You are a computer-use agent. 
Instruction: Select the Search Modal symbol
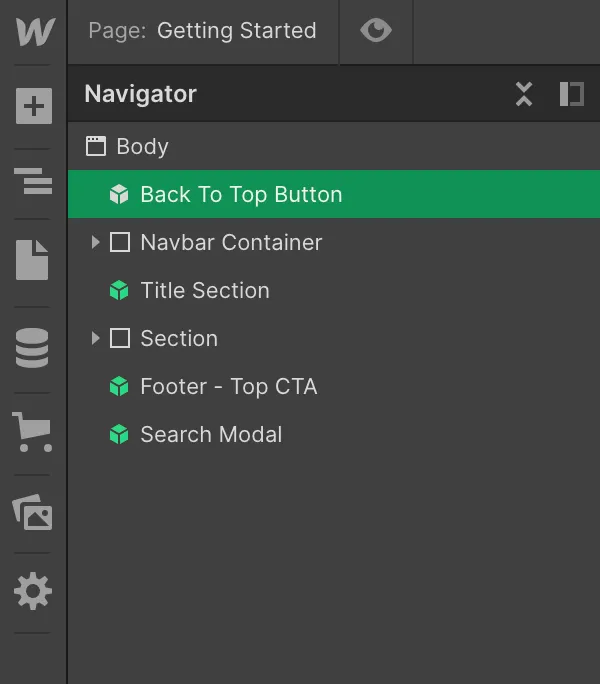coord(211,434)
